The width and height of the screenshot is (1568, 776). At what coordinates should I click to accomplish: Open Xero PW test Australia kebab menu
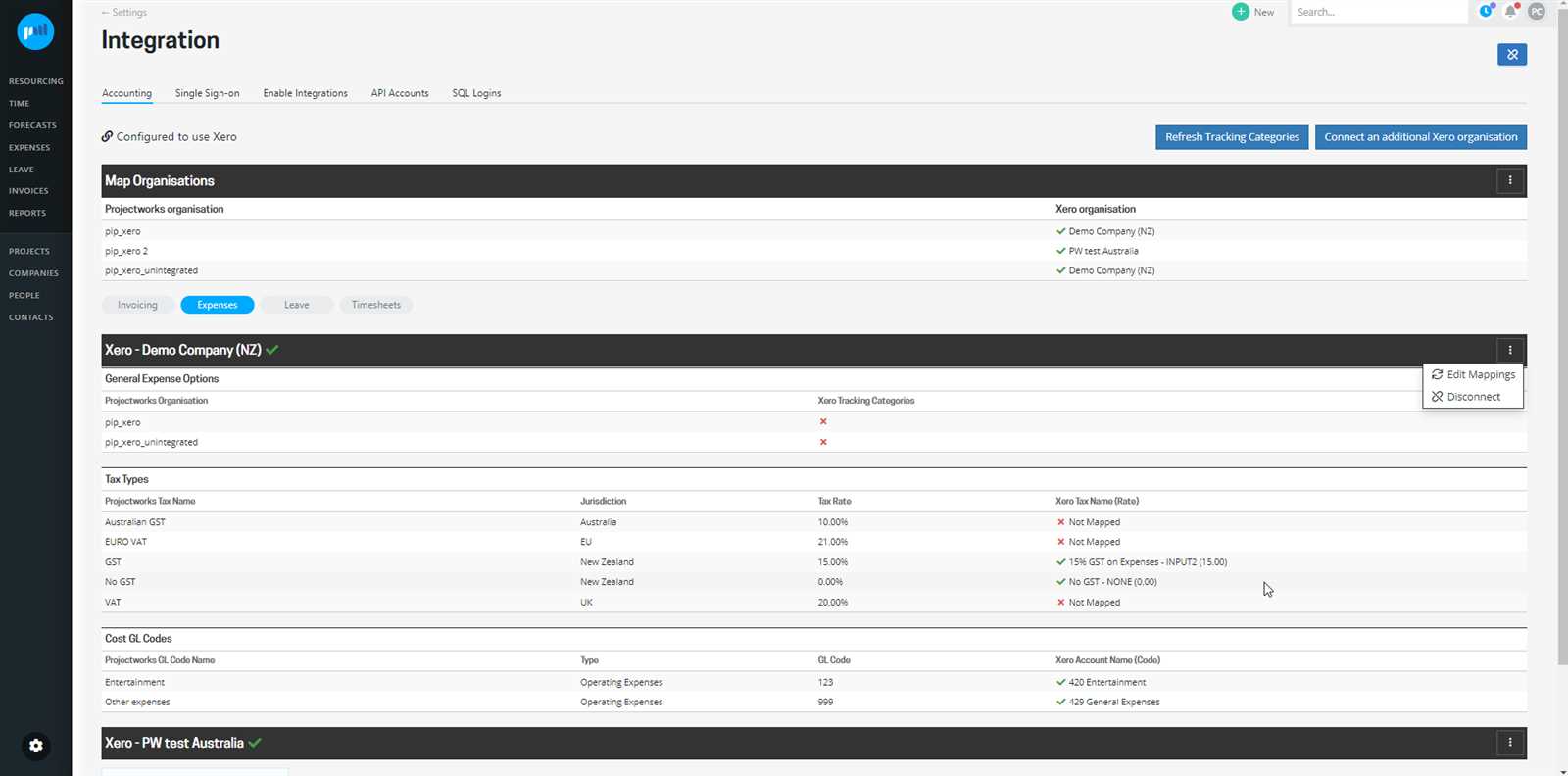[1510, 743]
